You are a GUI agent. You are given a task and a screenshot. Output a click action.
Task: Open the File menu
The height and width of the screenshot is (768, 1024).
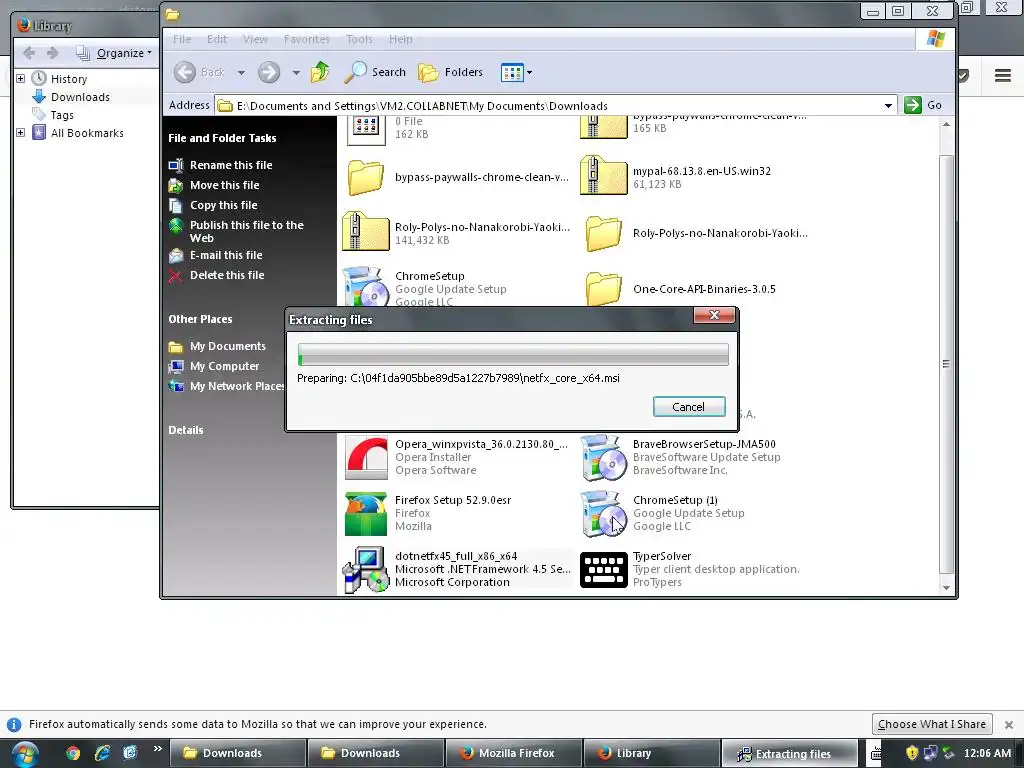pos(182,39)
